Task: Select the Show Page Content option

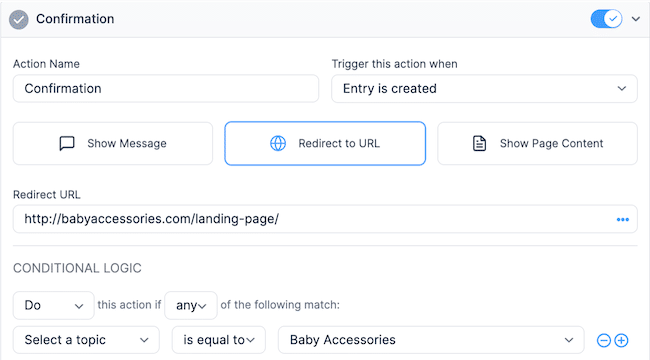Action: [537, 144]
